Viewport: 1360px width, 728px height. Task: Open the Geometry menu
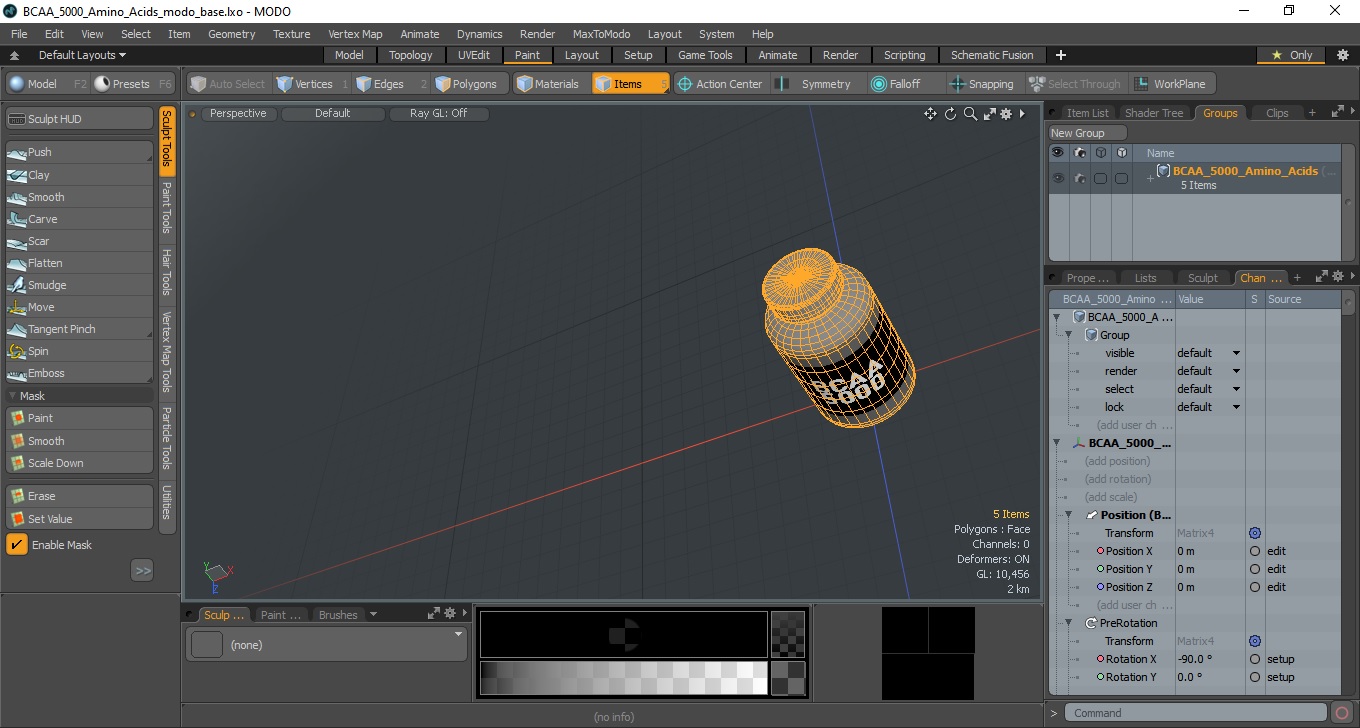click(x=232, y=34)
